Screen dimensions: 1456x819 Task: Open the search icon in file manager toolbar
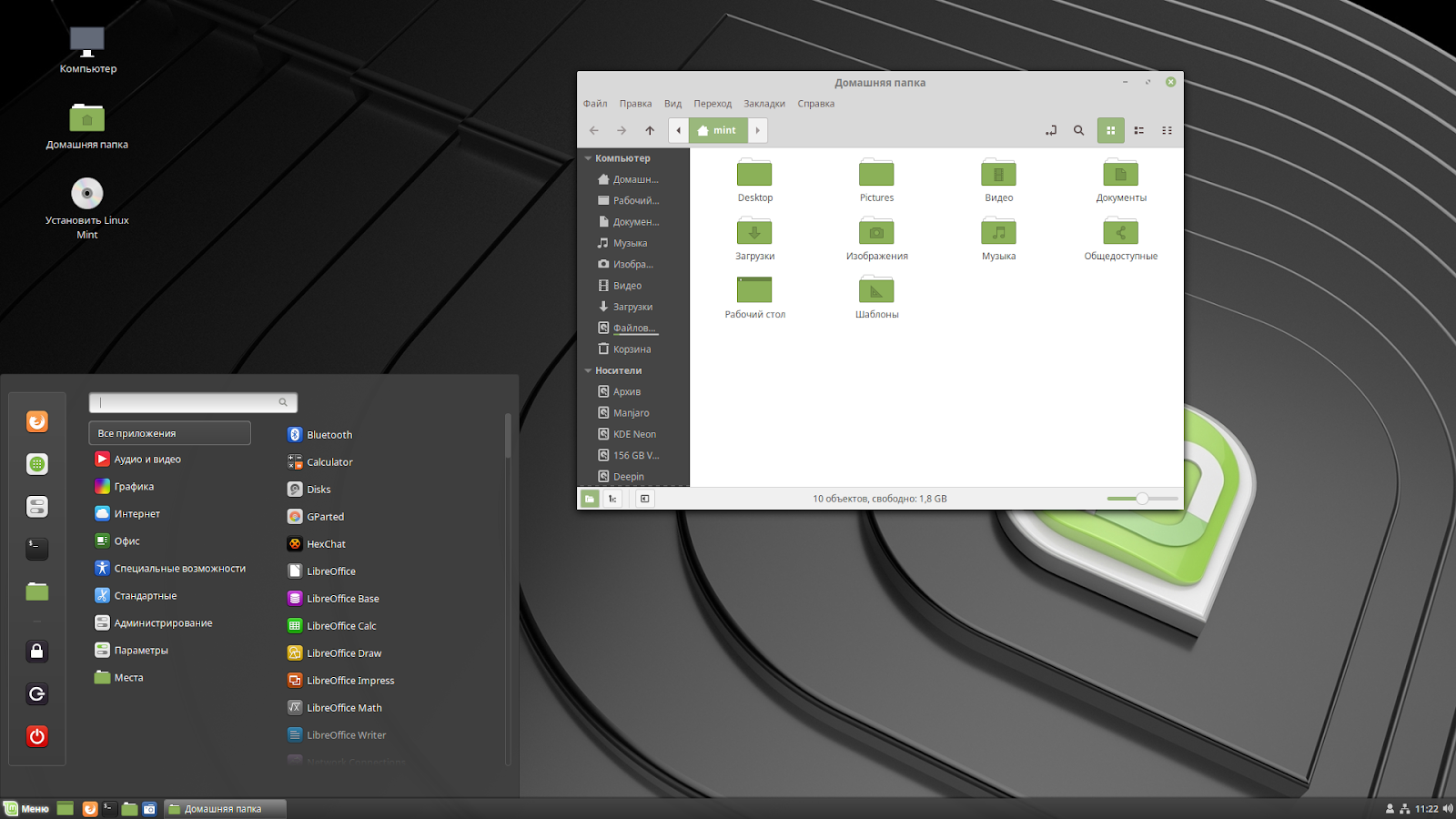[1078, 130]
